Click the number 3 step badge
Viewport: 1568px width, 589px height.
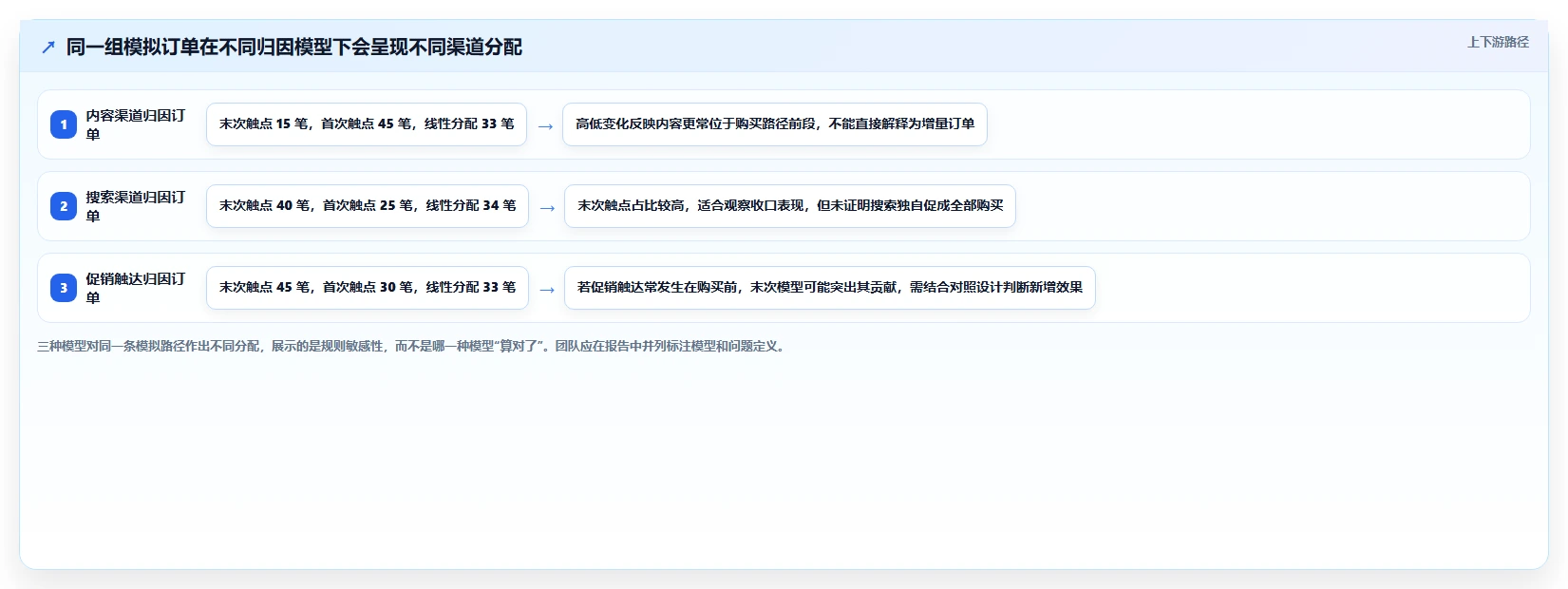(x=64, y=288)
